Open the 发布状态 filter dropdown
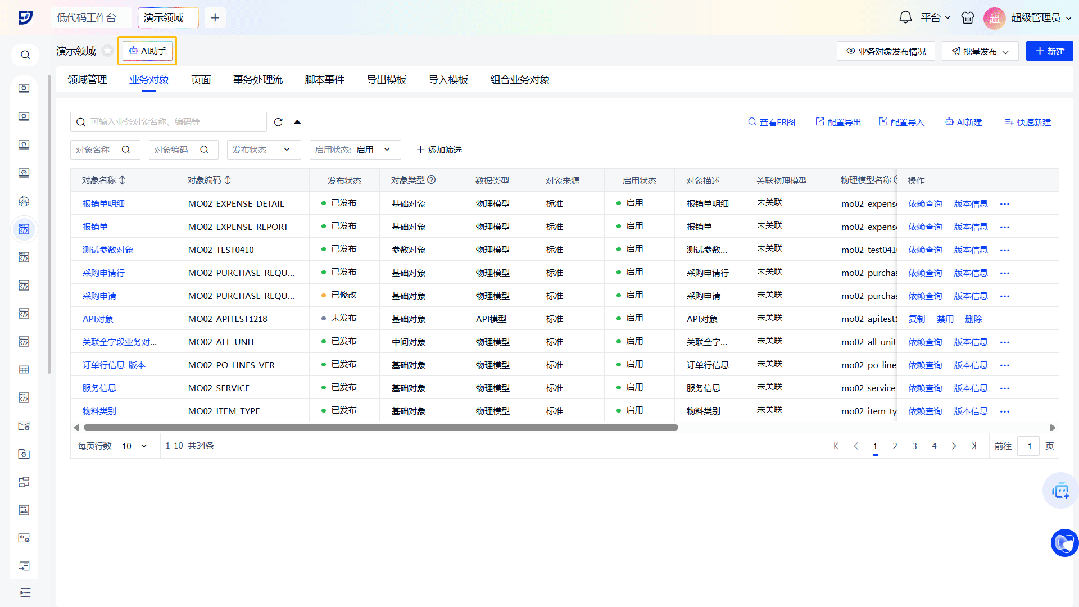This screenshot has height=607, width=1079. click(264, 149)
